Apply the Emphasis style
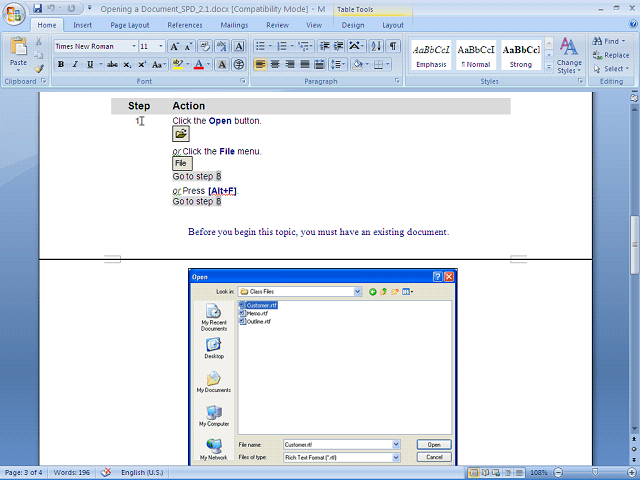The height and width of the screenshot is (480, 640). [x=431, y=55]
